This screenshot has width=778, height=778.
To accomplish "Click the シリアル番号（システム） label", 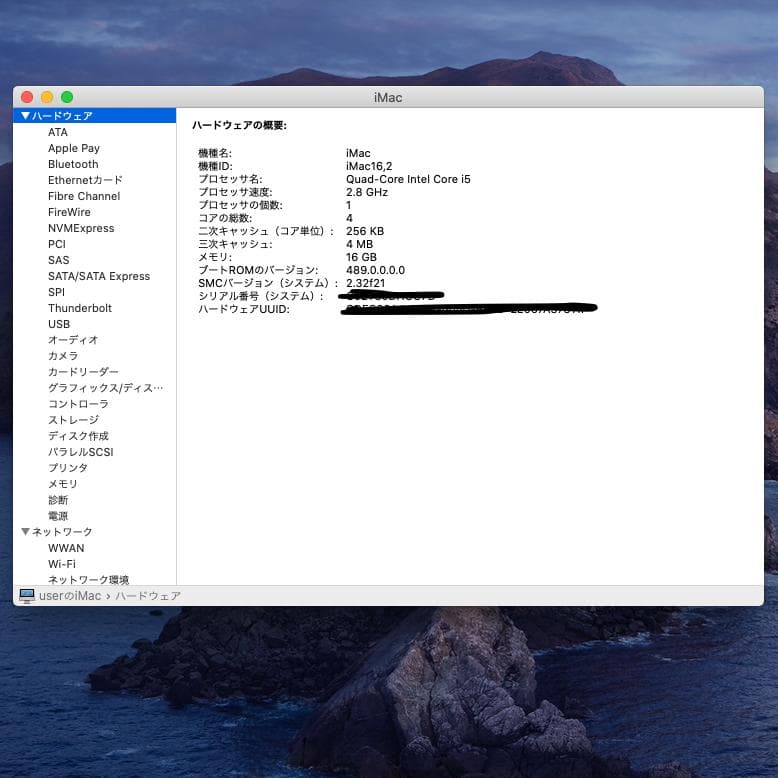I will click(x=261, y=296).
